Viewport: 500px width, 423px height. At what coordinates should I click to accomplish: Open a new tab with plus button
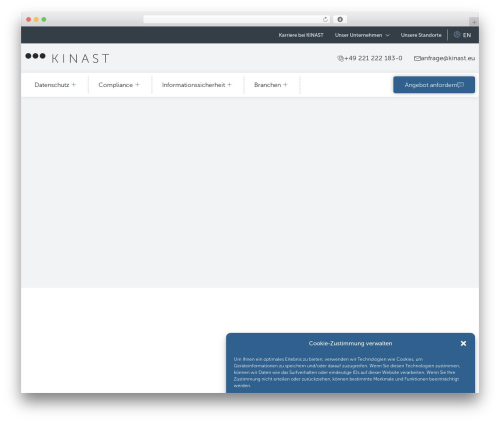[x=474, y=22]
